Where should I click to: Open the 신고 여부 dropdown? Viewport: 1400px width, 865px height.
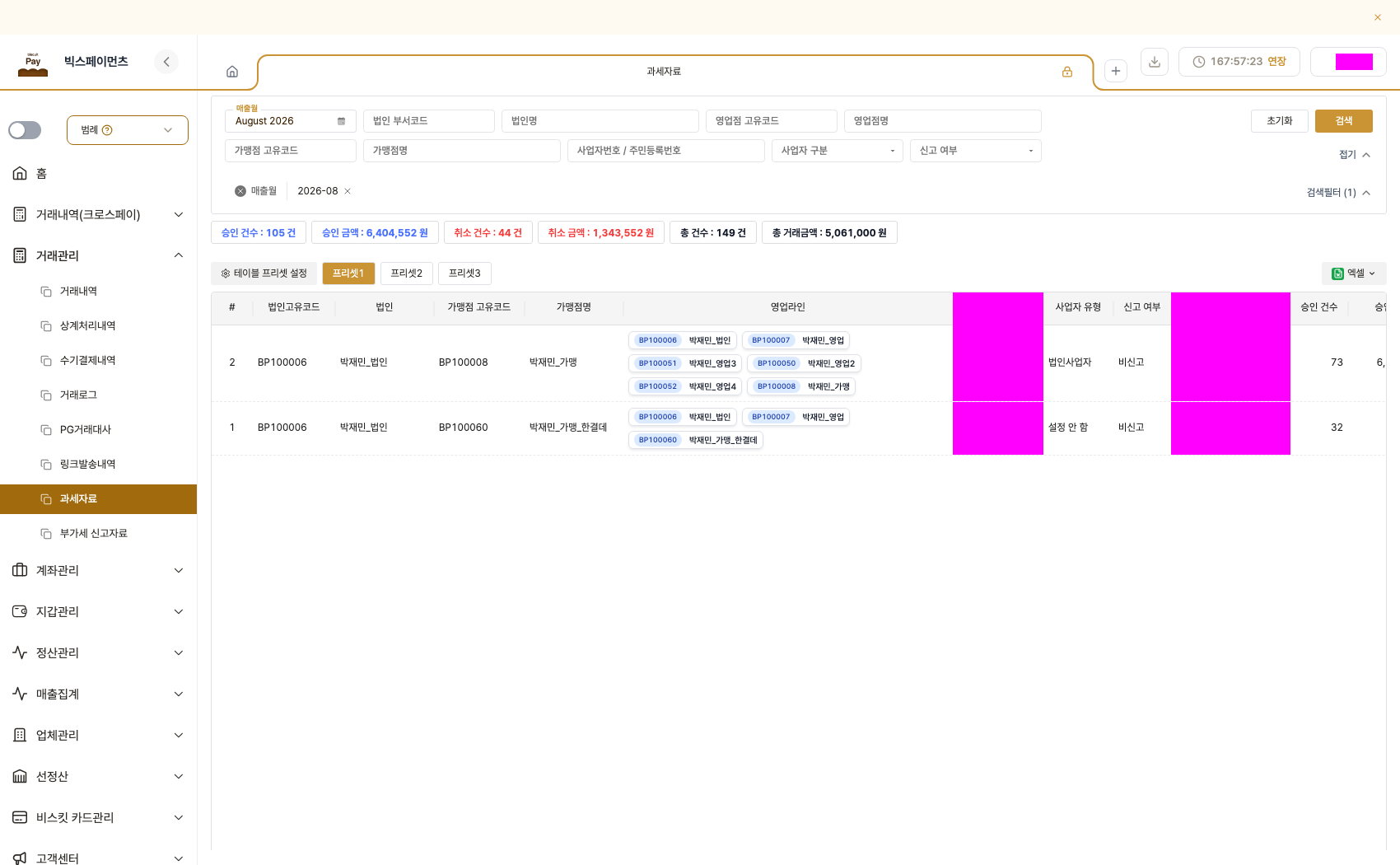pos(976,151)
